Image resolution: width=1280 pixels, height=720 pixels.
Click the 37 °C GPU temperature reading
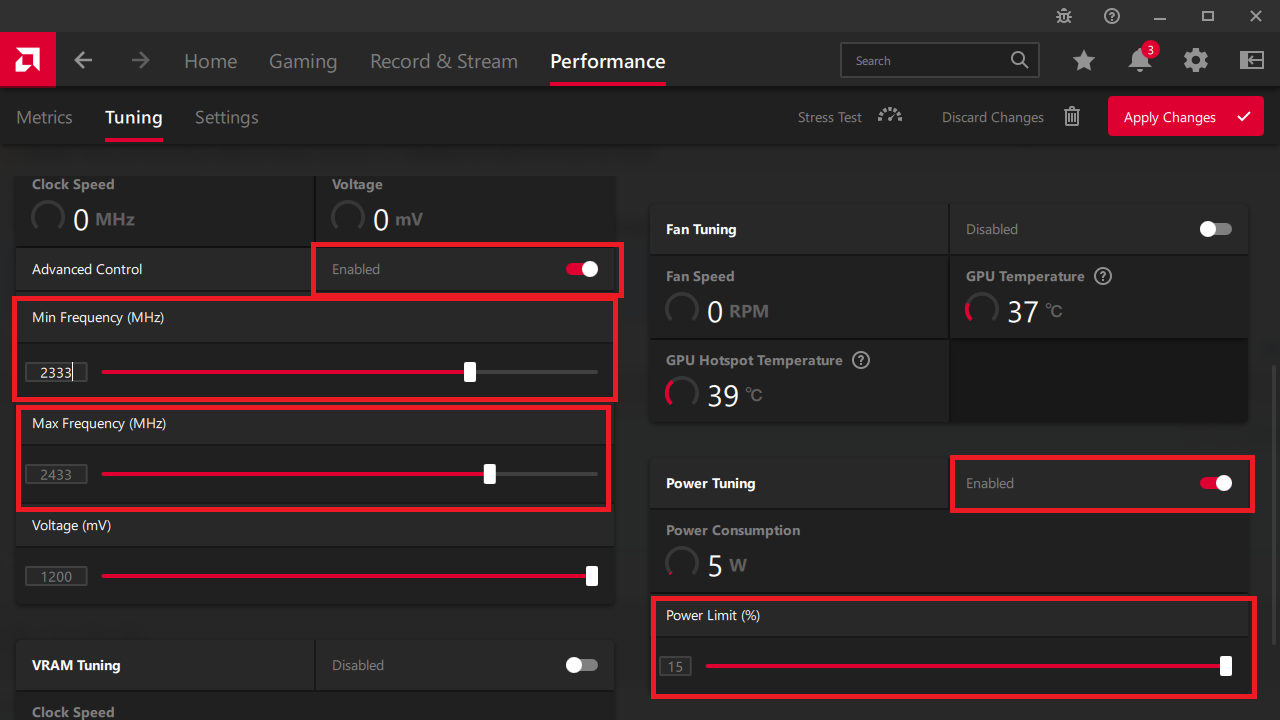(x=1035, y=311)
